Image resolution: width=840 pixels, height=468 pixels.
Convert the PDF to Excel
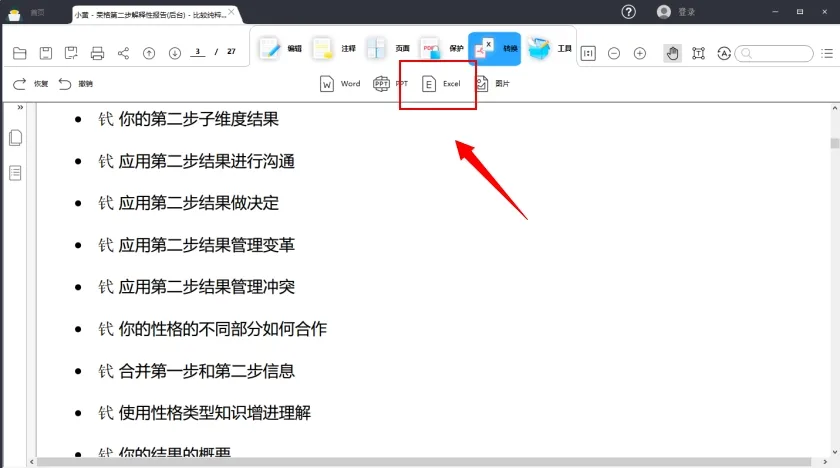(x=441, y=84)
